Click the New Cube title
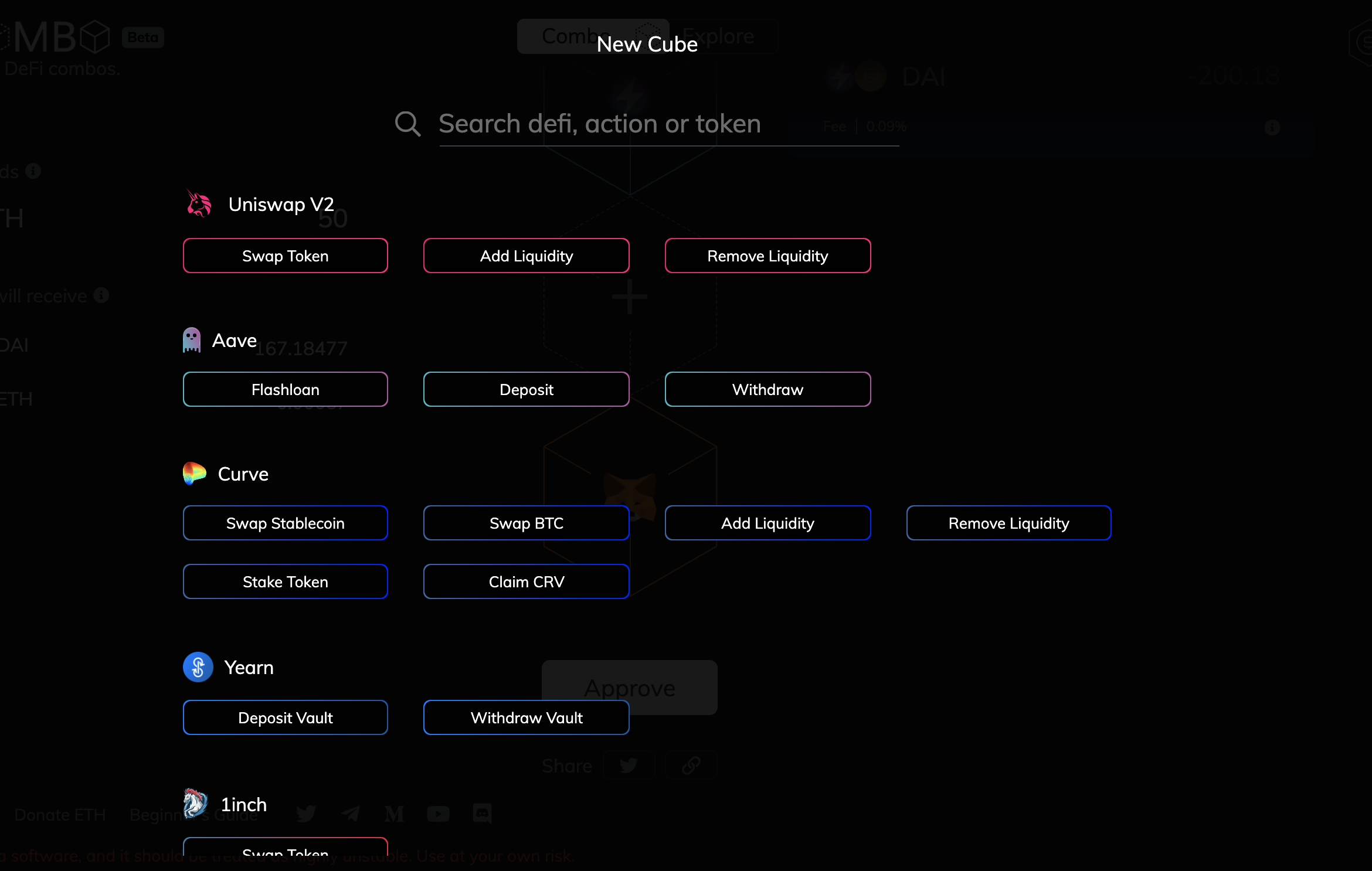Viewport: 1372px width, 871px height. click(x=647, y=45)
